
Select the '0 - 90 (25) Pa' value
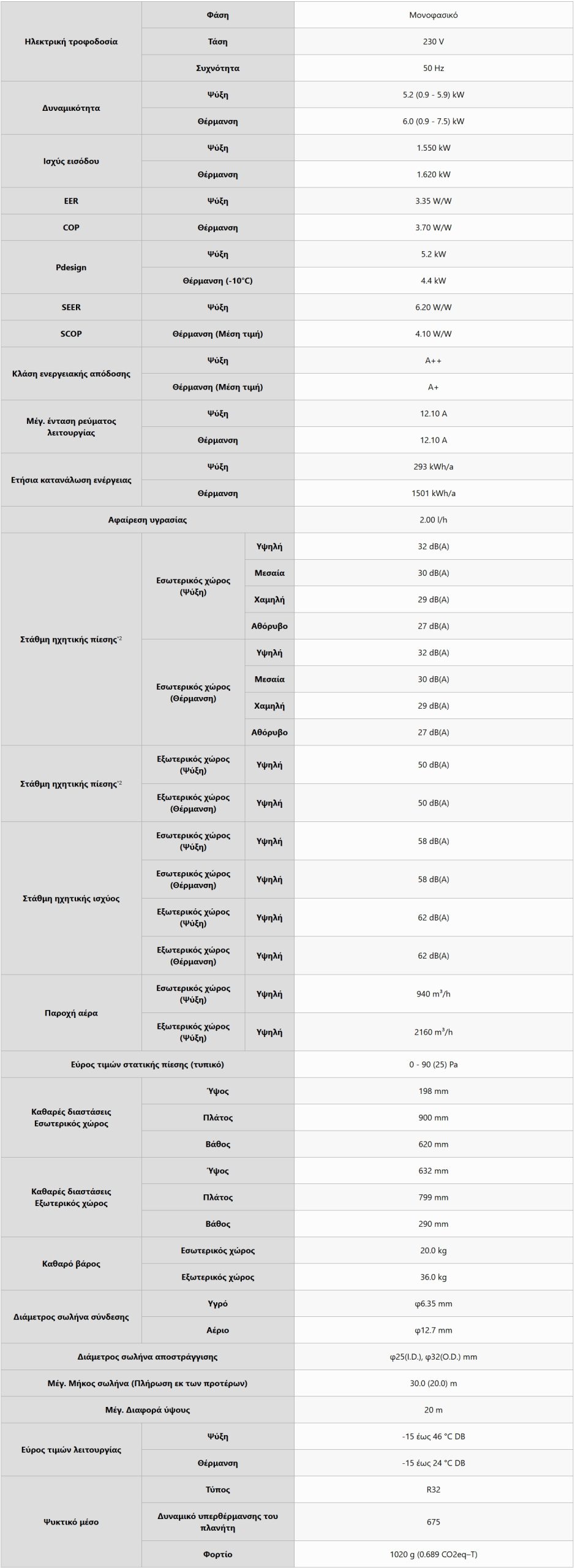point(433,1065)
